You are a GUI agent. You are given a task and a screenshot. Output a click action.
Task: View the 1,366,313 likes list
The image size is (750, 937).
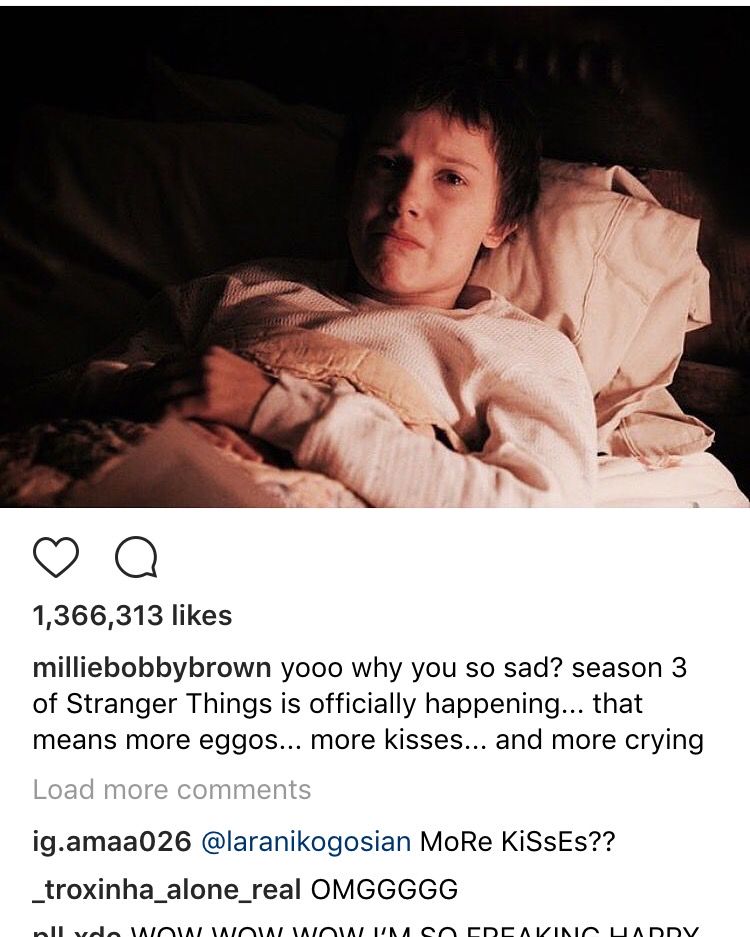click(132, 616)
